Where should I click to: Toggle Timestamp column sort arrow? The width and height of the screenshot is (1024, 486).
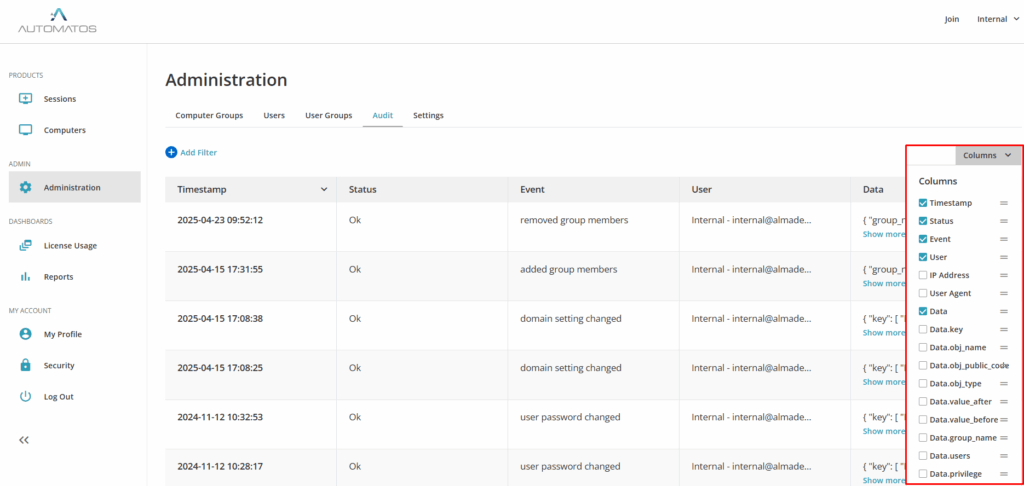click(x=323, y=189)
